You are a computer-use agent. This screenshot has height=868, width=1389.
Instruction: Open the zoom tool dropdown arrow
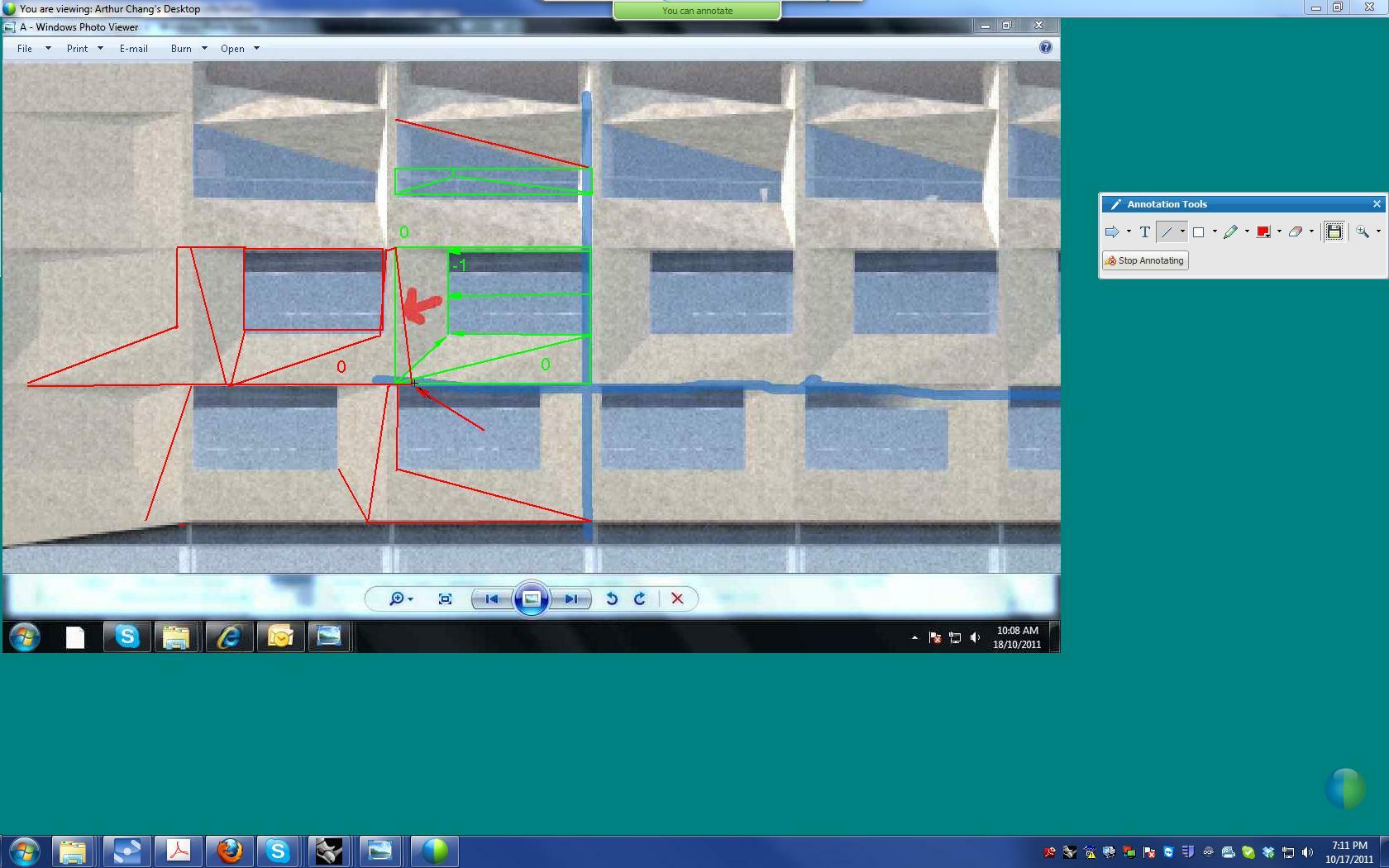point(1378,232)
